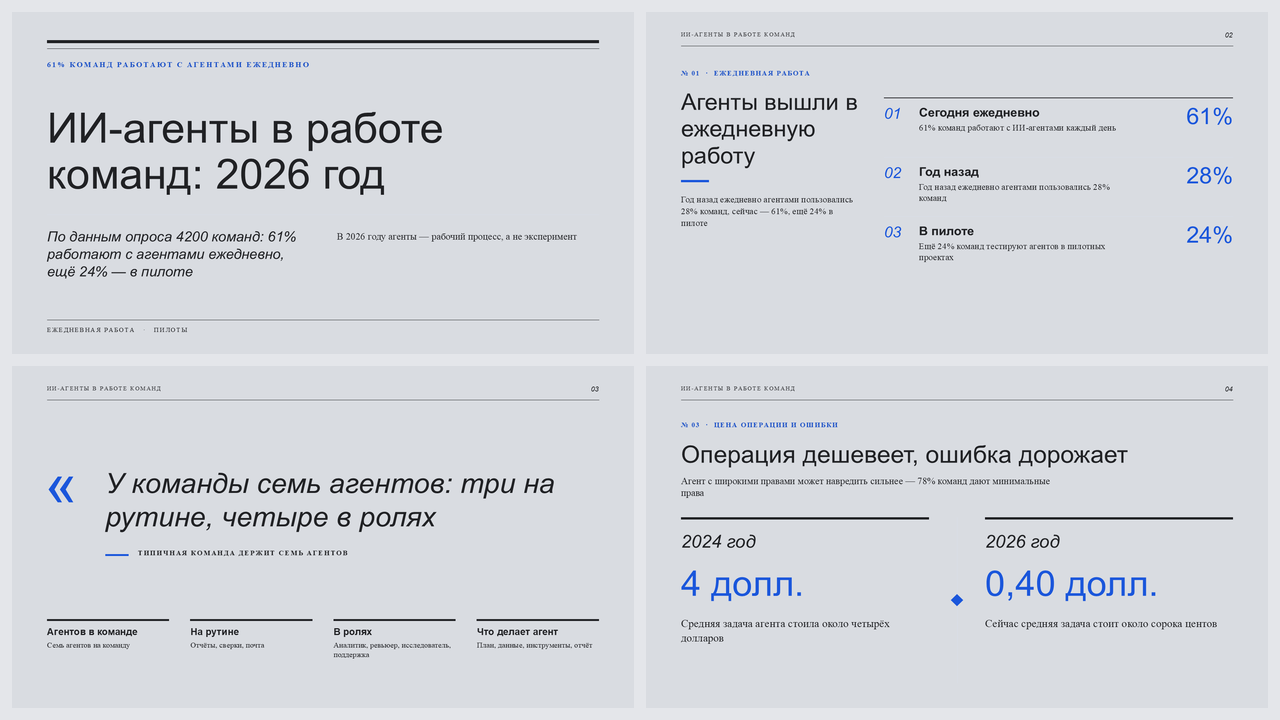1280x720 pixels.
Task: Select the text "План, данные, инструменты, отчёт"
Action: 534,645
